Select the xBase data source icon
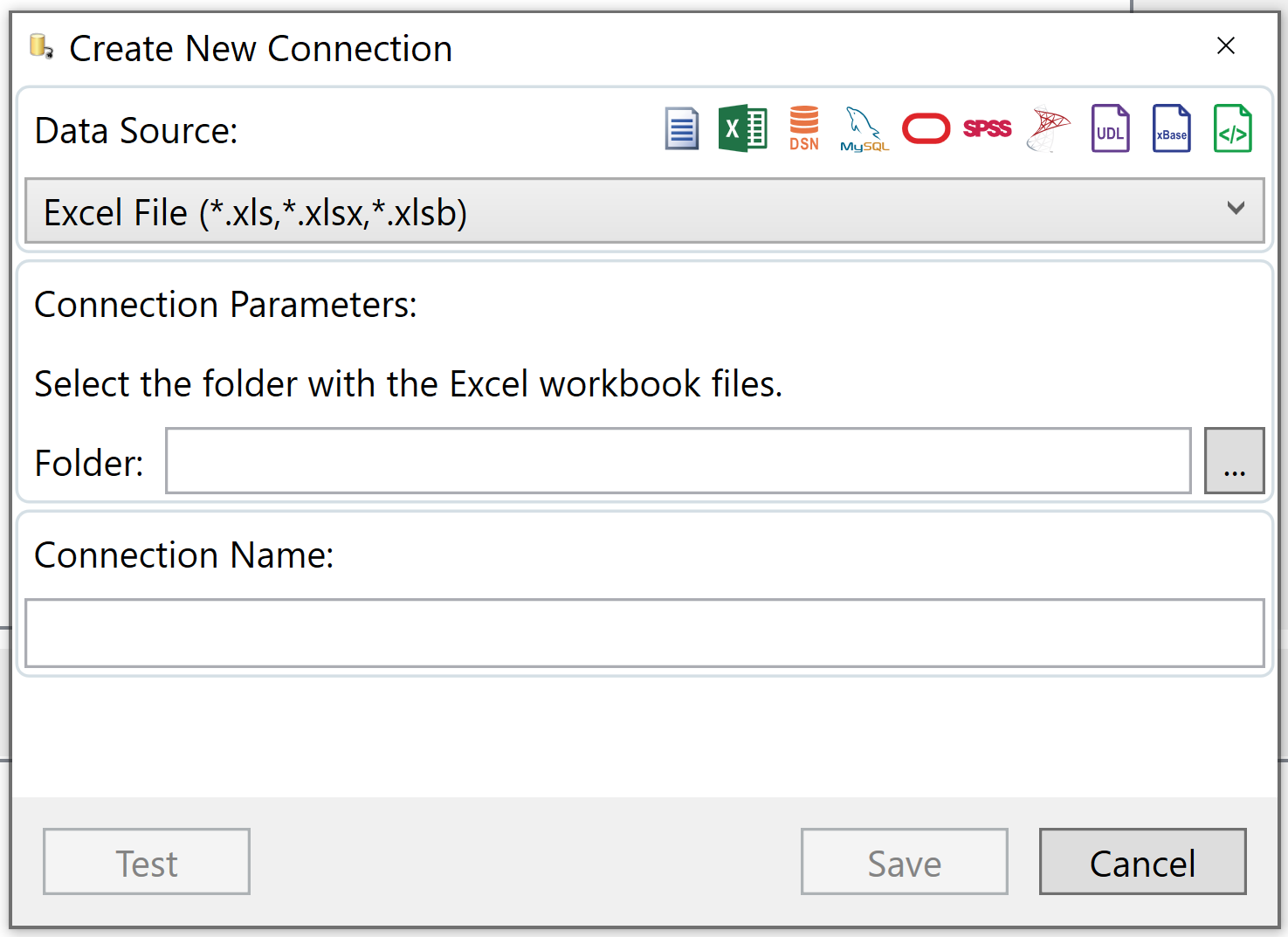 click(1171, 128)
